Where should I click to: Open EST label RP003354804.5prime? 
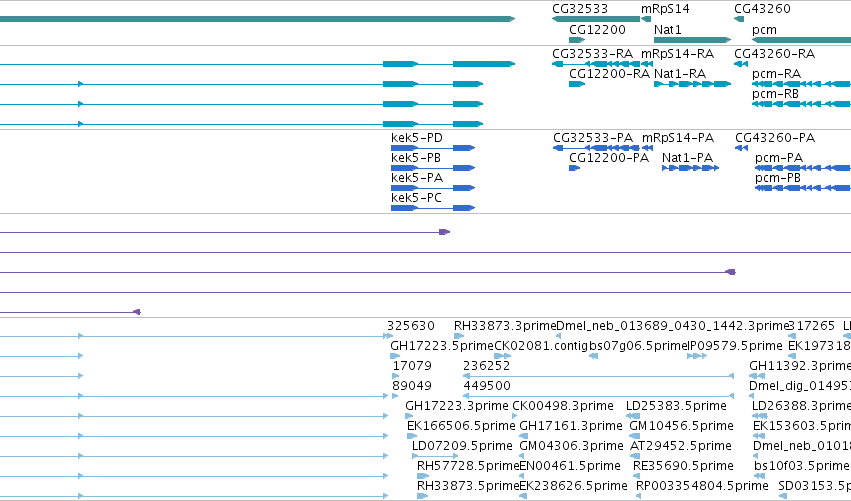(702, 486)
